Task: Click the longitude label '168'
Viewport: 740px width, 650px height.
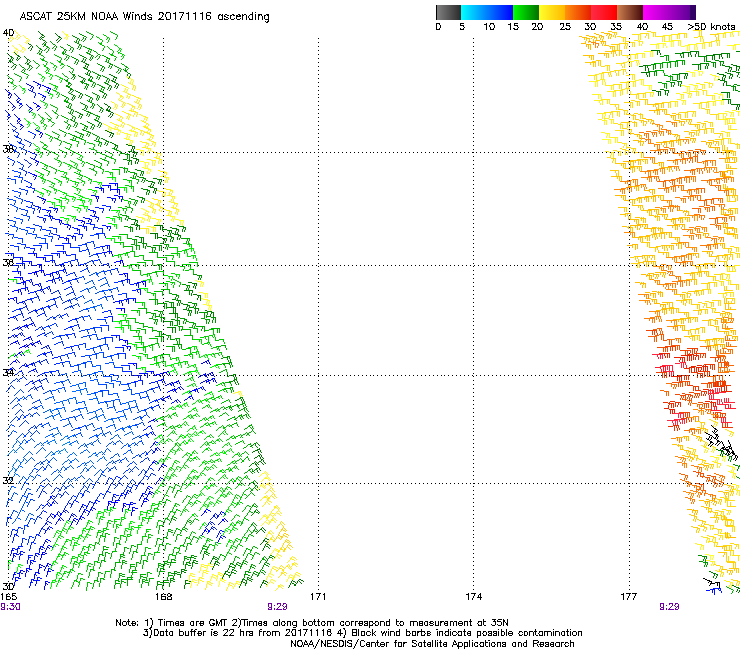Action: [x=163, y=597]
